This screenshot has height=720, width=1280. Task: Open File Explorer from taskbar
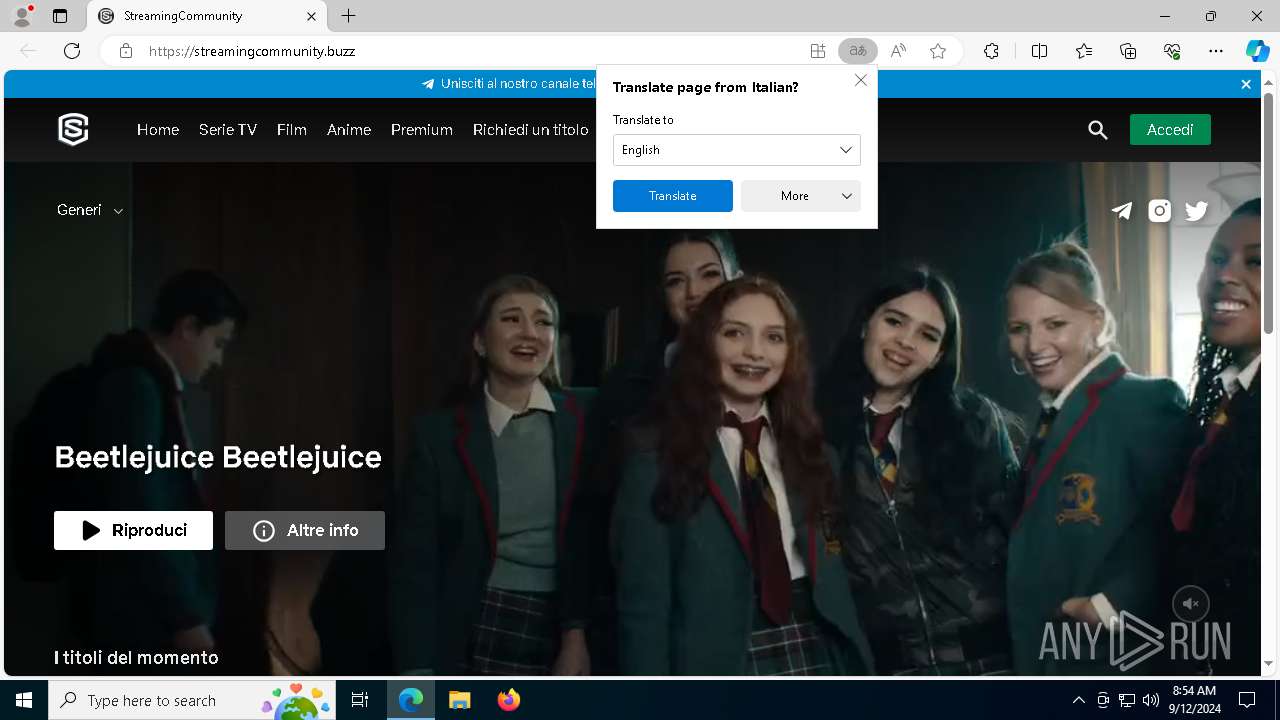[459, 700]
